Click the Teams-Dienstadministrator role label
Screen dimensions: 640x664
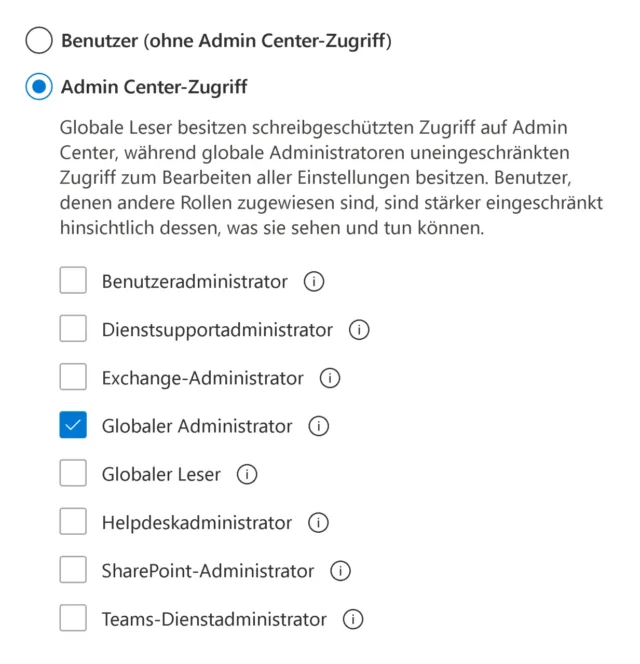214,620
